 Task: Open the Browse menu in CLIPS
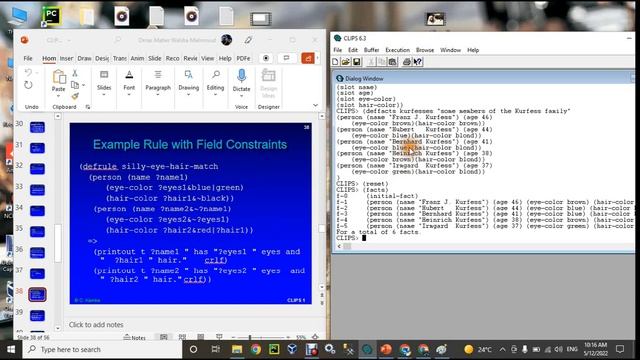(425, 50)
